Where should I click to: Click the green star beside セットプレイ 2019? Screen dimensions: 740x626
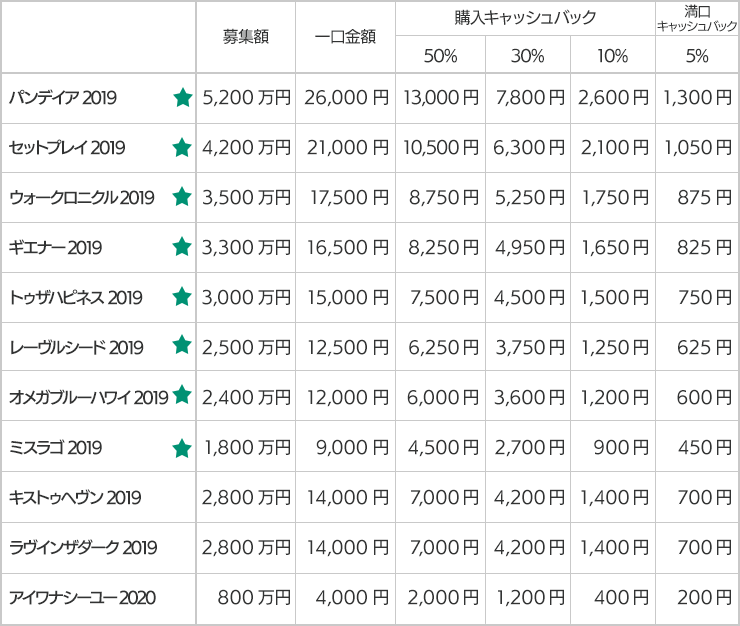[182, 148]
